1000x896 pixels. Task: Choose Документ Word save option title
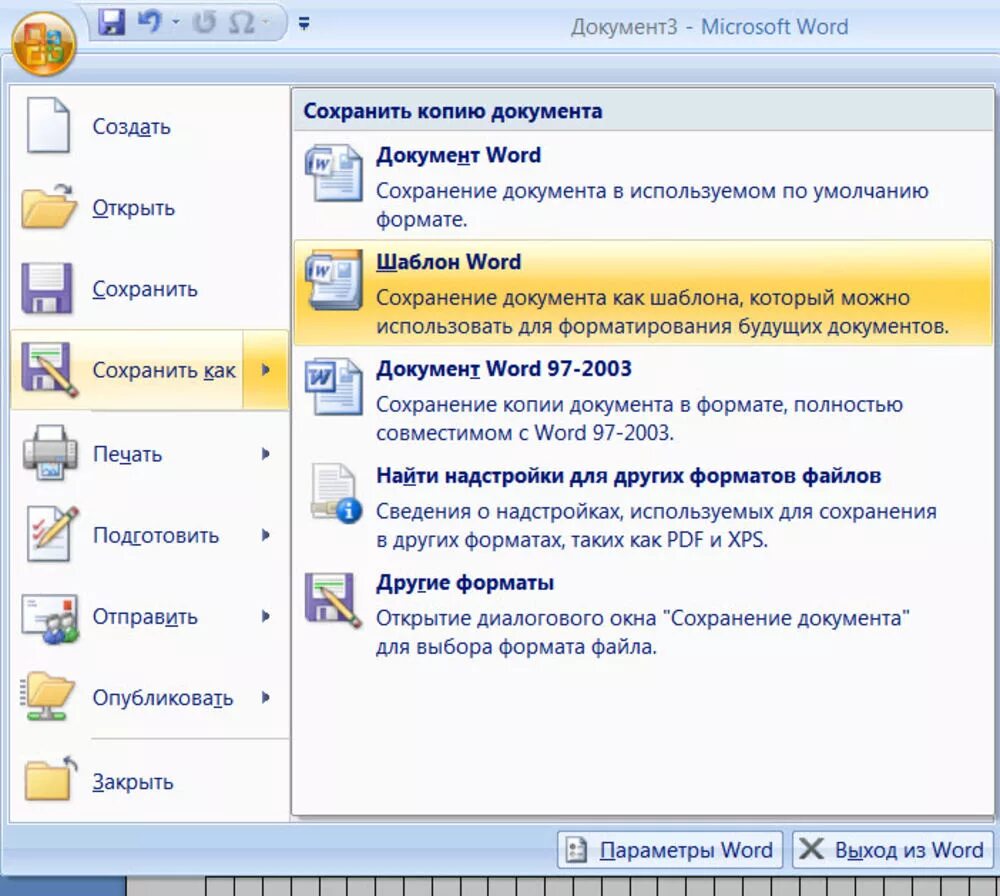pyautogui.click(x=458, y=155)
